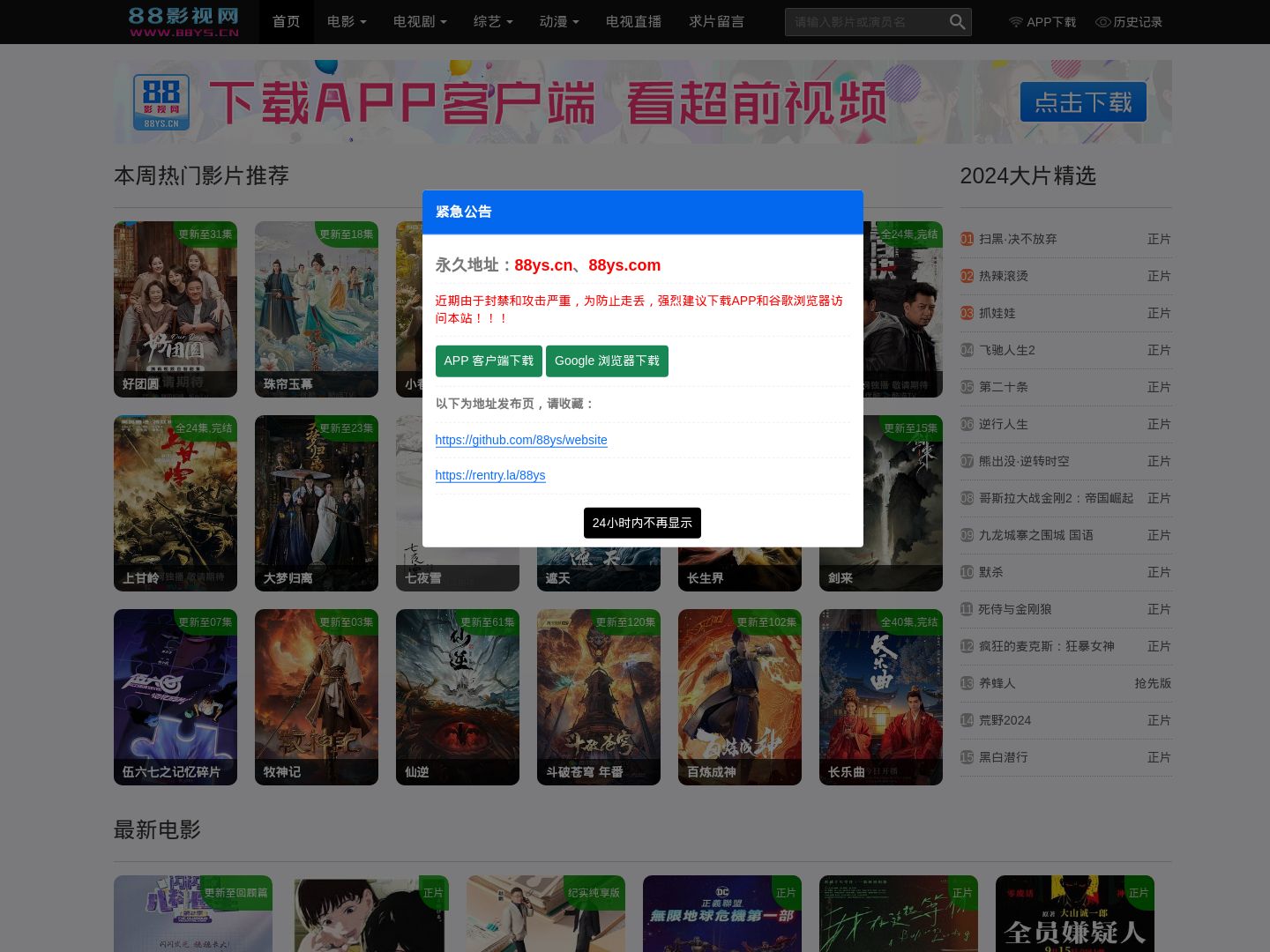Open 牧神记 poster thumbnail
The height and width of the screenshot is (952, 1270).
(317, 697)
